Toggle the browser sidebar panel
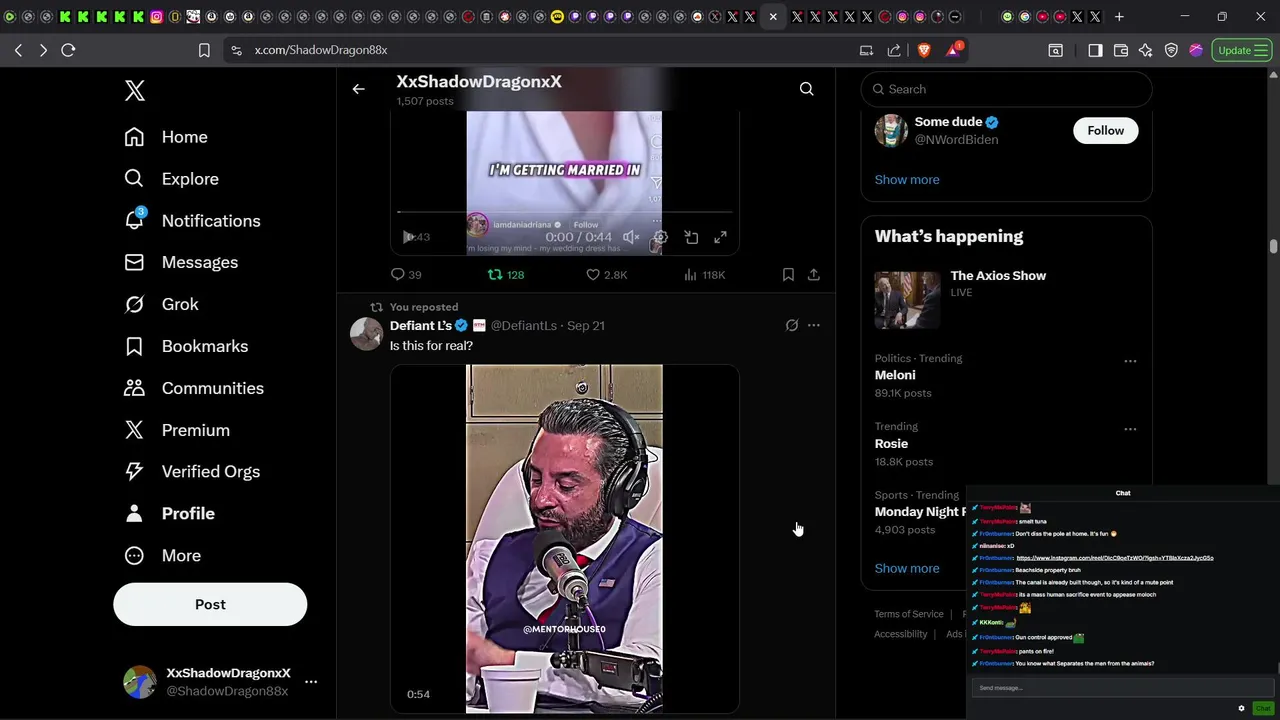The height and width of the screenshot is (720, 1280). [1095, 50]
